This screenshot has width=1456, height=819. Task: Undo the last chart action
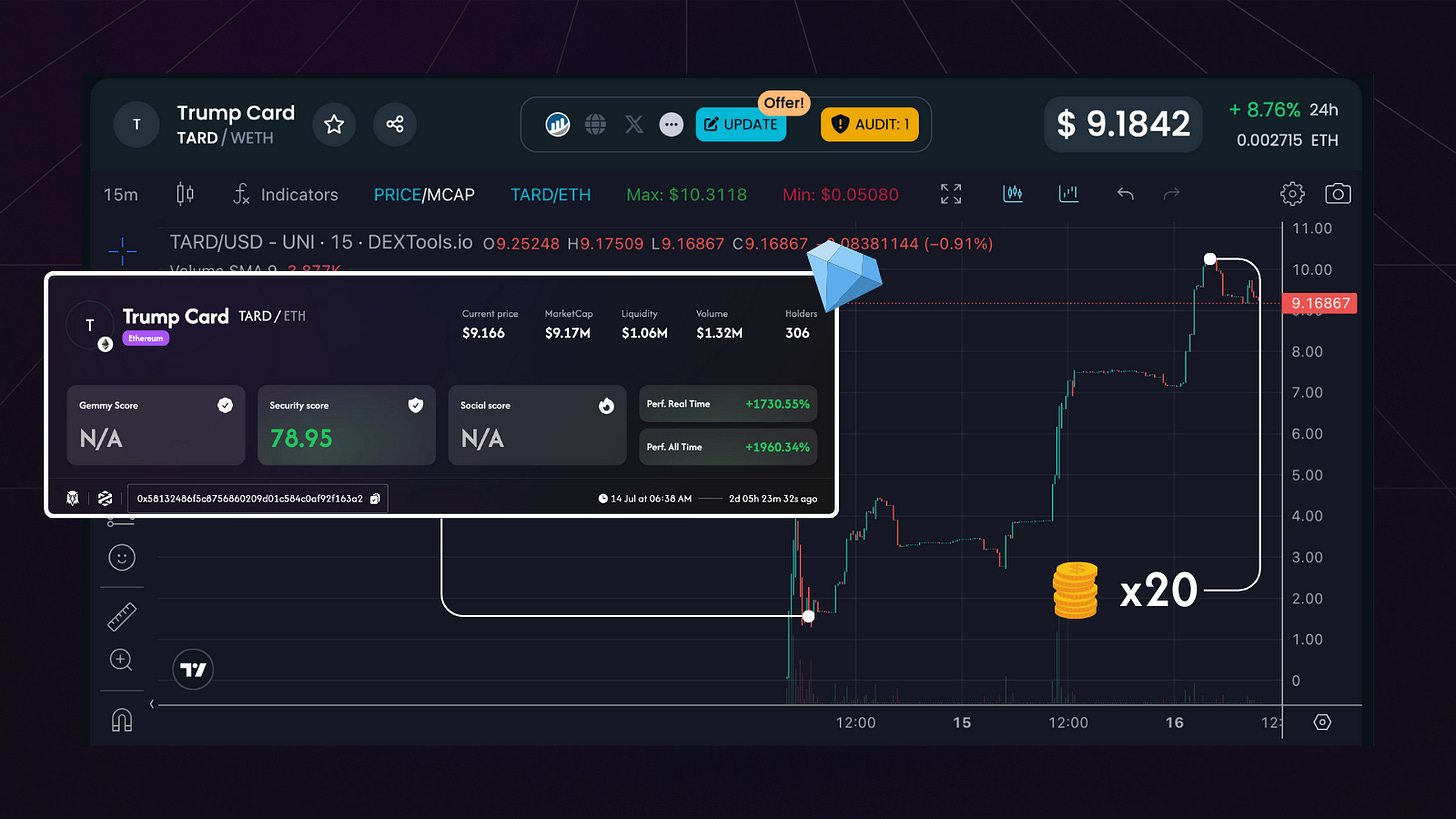tap(1125, 194)
